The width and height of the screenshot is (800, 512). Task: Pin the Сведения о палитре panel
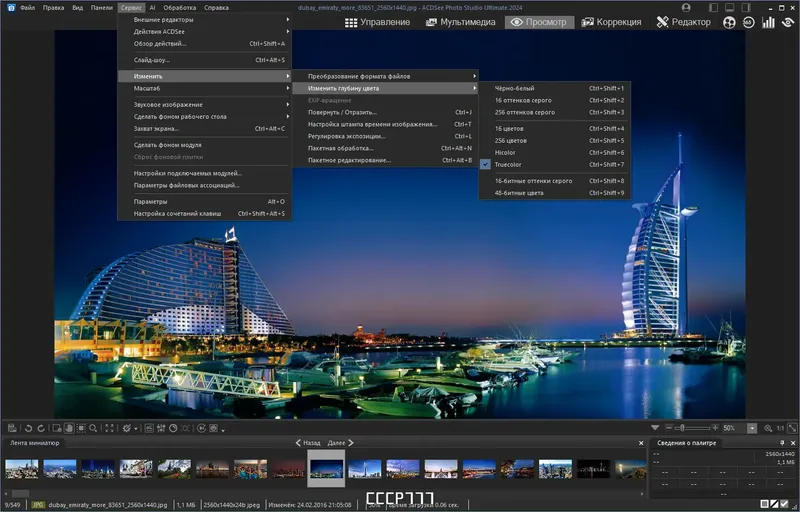(781, 442)
